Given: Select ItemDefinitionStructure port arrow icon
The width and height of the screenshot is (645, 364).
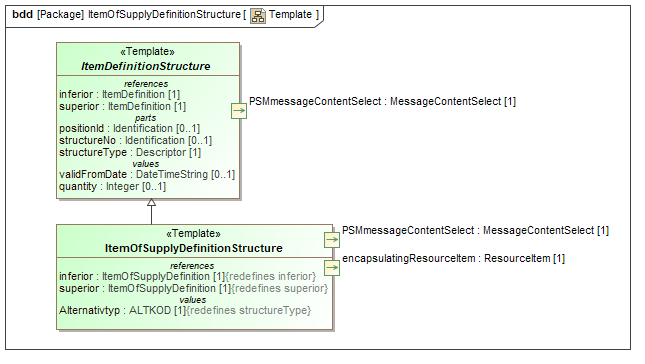Looking at the screenshot, I should tap(239, 111).
